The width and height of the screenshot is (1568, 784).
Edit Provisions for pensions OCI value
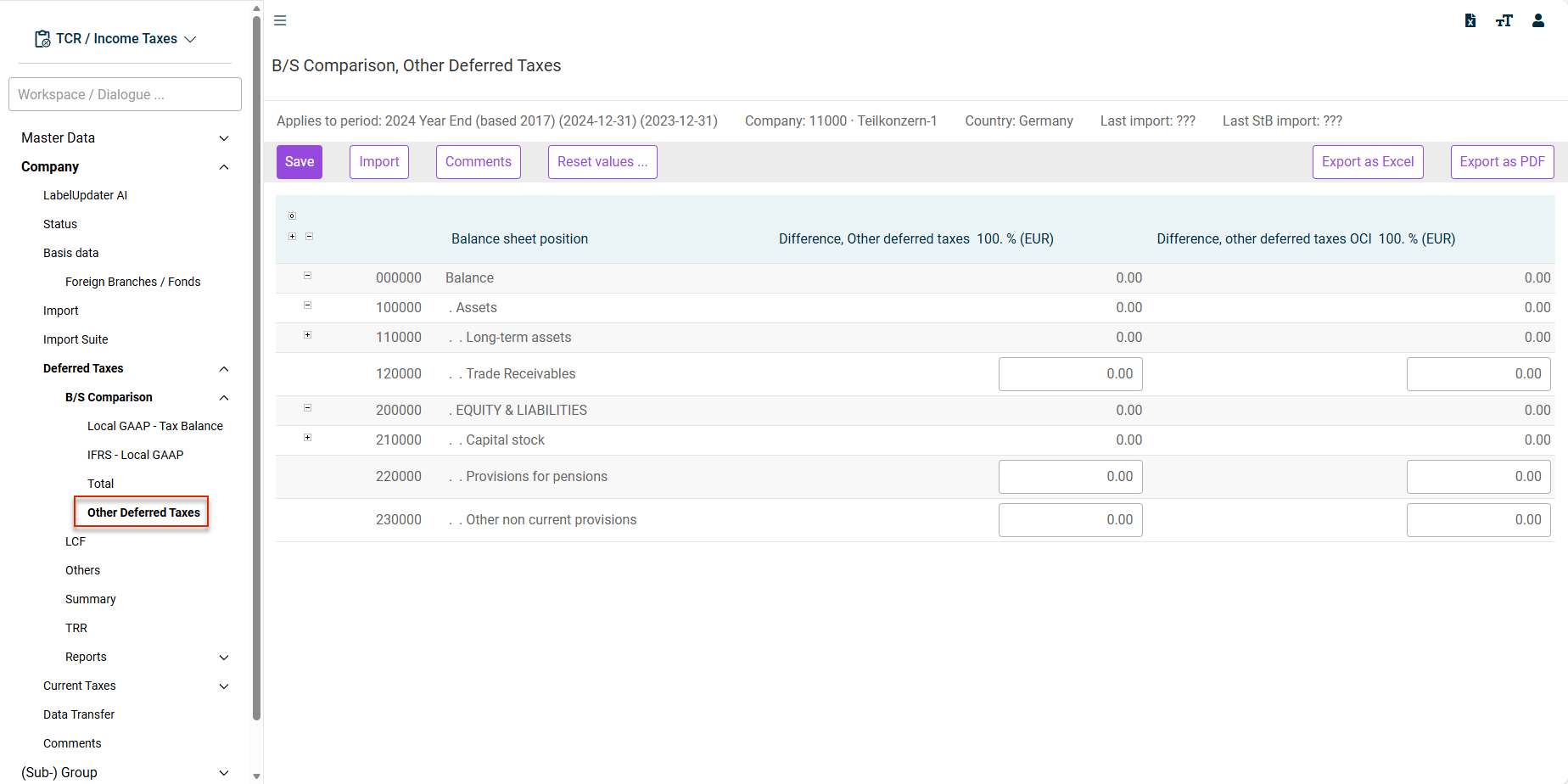1479,477
